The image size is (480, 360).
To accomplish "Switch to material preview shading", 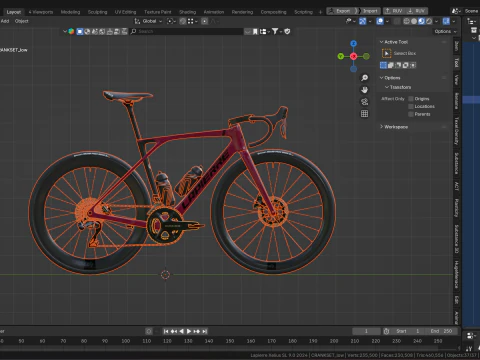I will [x=421, y=21].
